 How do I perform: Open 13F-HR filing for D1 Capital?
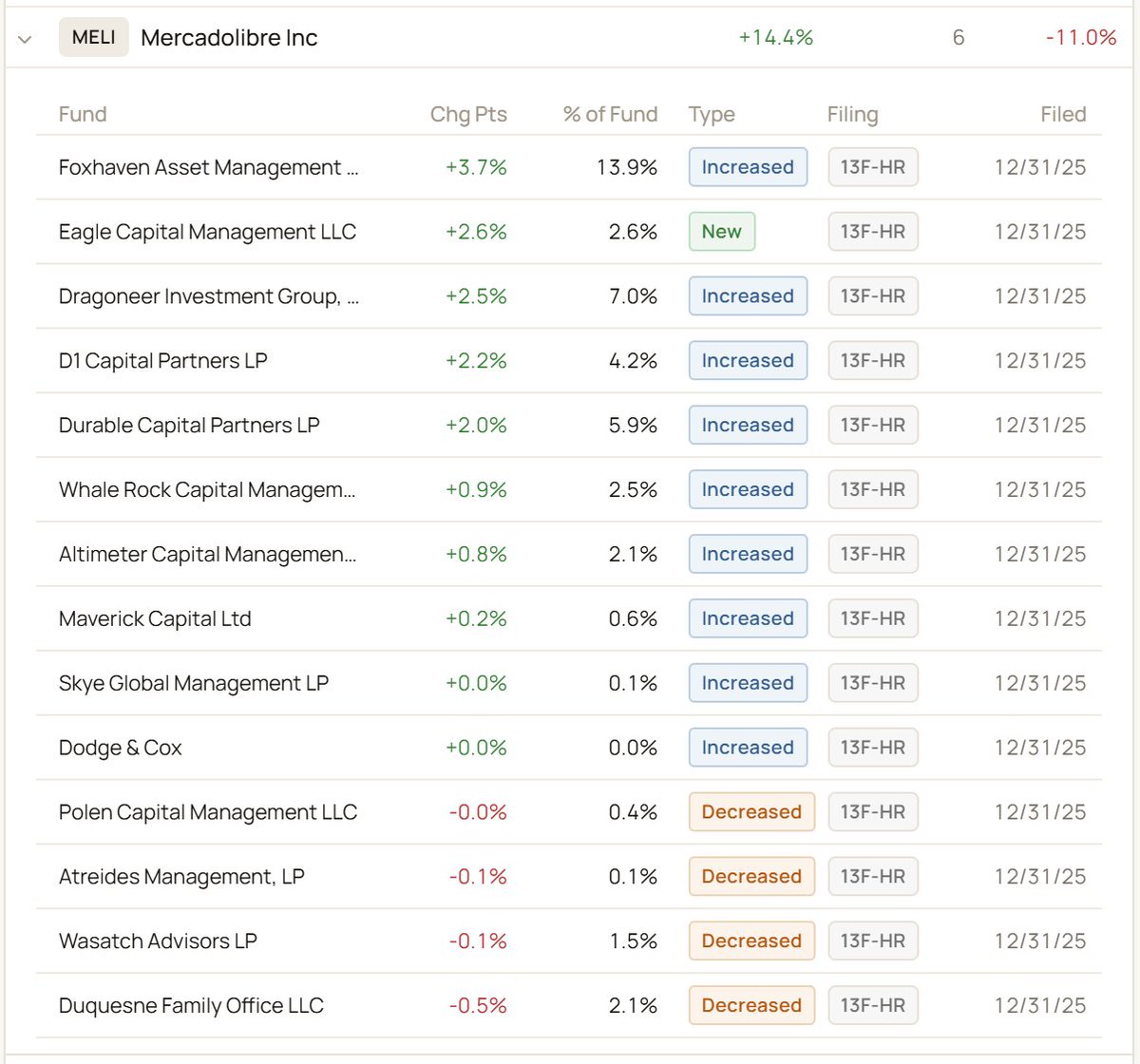click(x=873, y=361)
